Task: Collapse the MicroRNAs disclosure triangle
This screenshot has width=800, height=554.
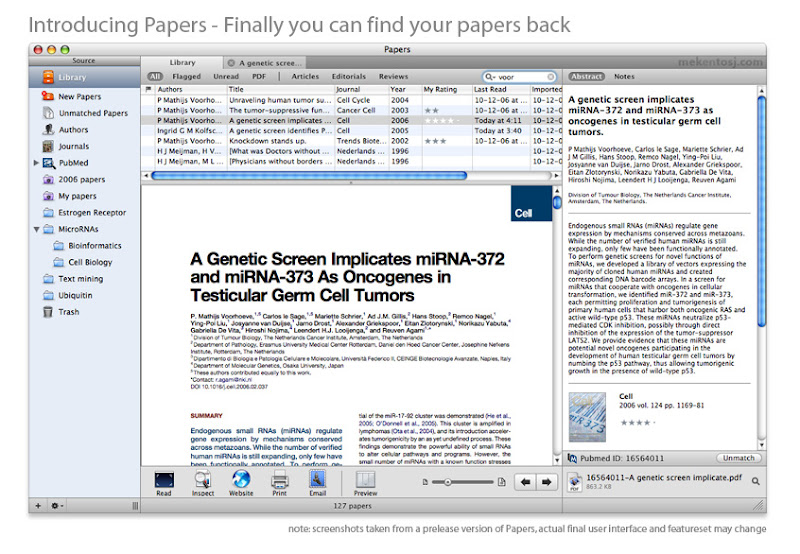Action: (x=36, y=230)
